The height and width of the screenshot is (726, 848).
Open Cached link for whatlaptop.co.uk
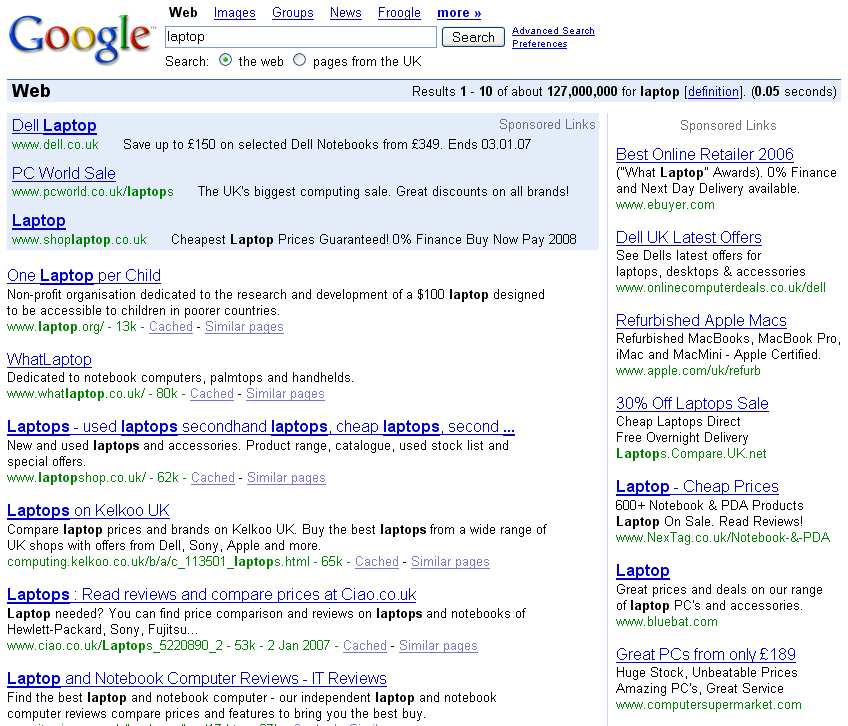(x=212, y=394)
